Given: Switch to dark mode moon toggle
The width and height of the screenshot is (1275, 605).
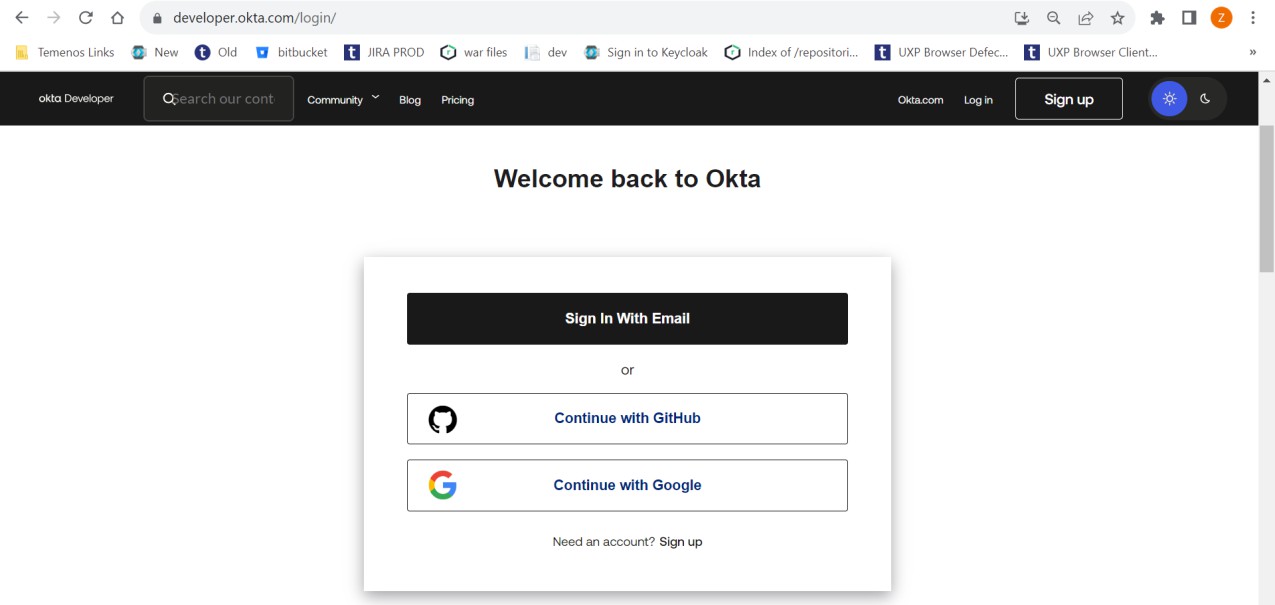Looking at the screenshot, I should click(x=1205, y=99).
